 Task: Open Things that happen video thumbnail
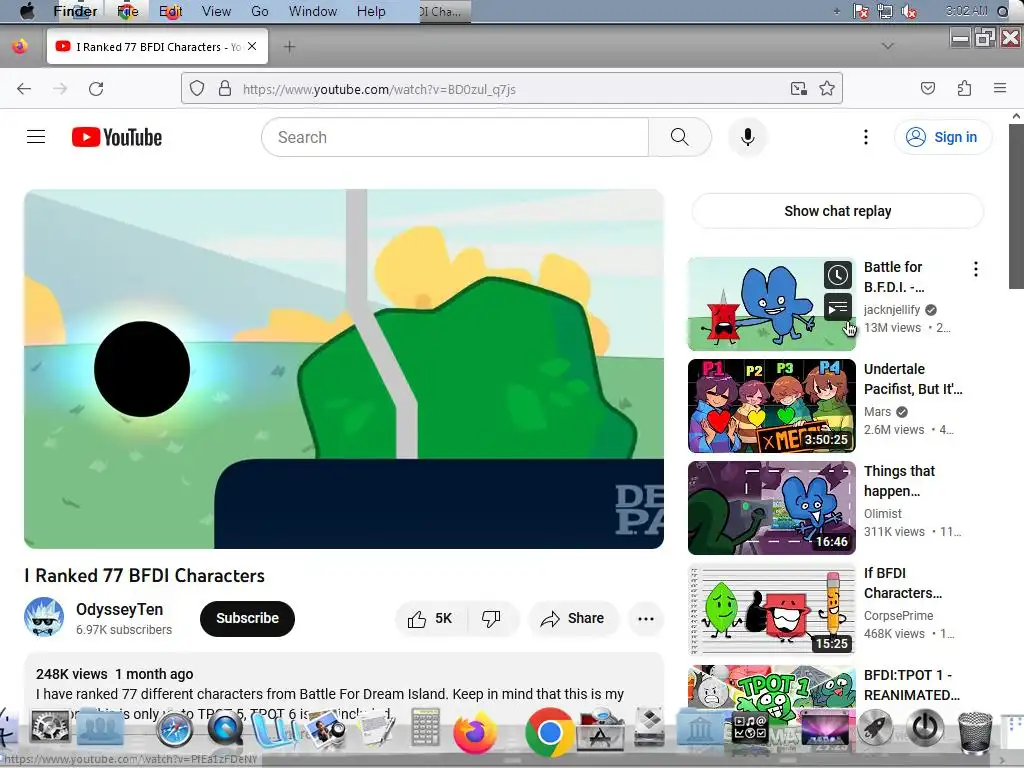pyautogui.click(x=771, y=507)
